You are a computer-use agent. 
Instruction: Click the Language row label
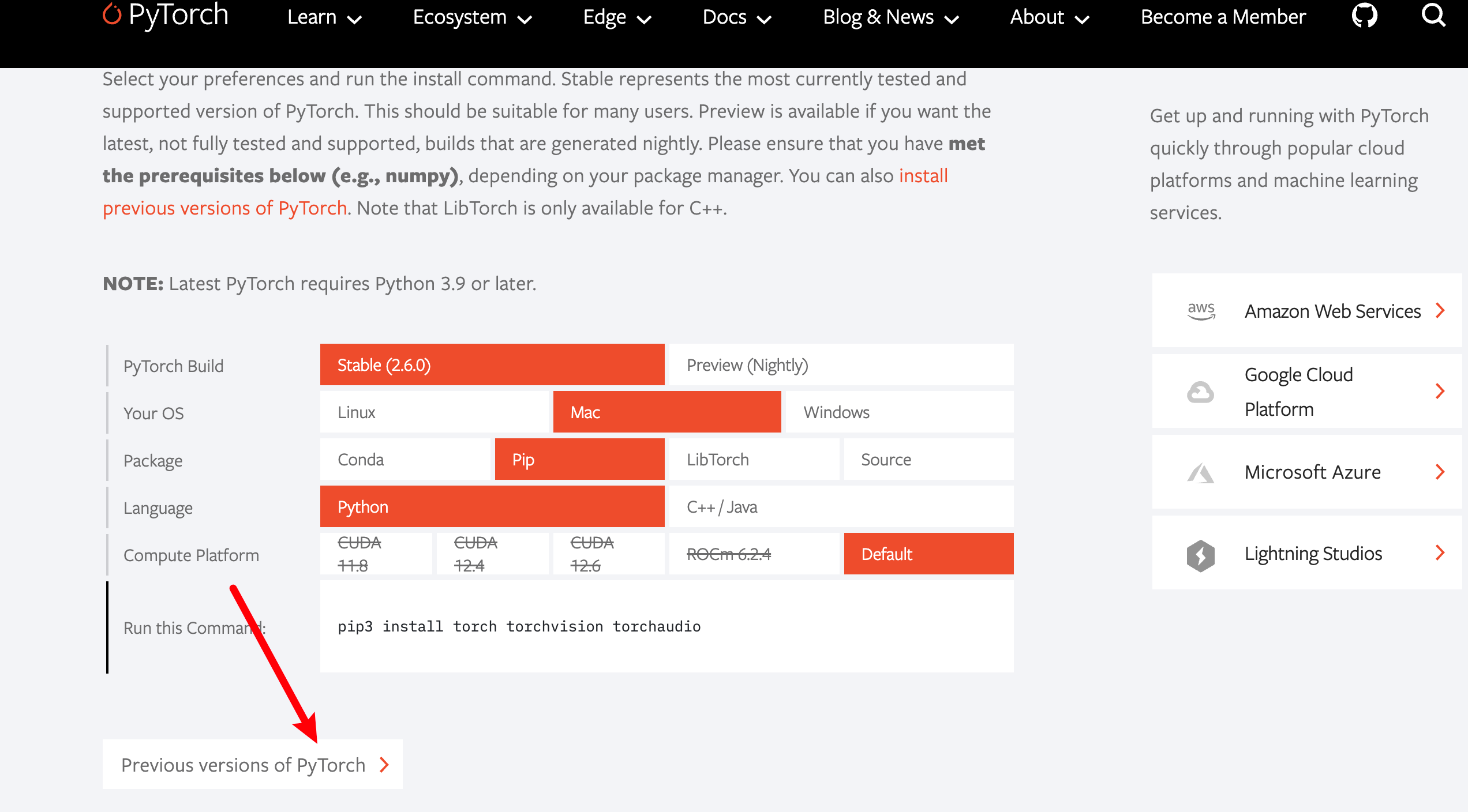[x=158, y=507]
